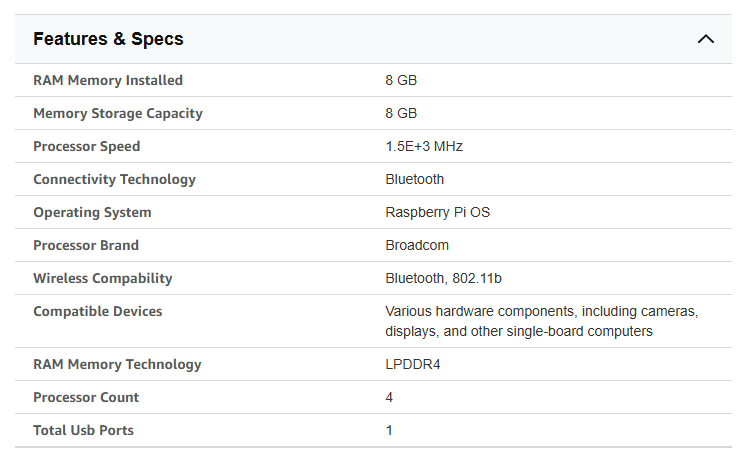The image size is (747, 458).
Task: Select the Bluetooth, 802.11b value
Action: 444,278
